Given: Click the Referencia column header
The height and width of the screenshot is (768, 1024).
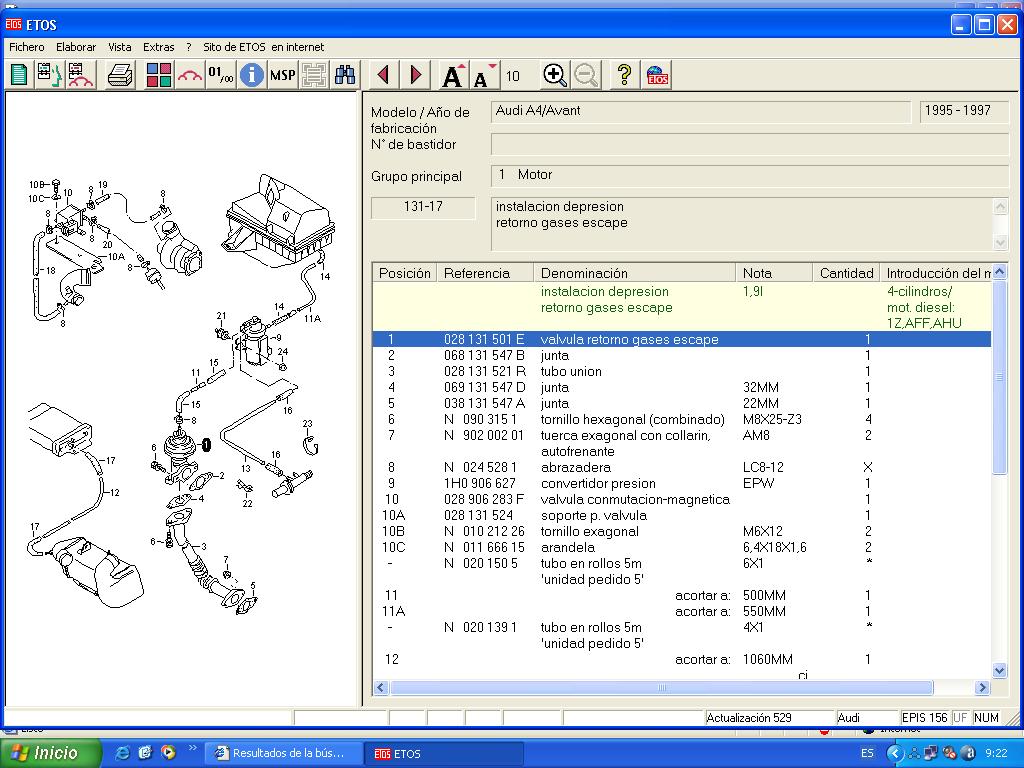Looking at the screenshot, I should click(485, 273).
